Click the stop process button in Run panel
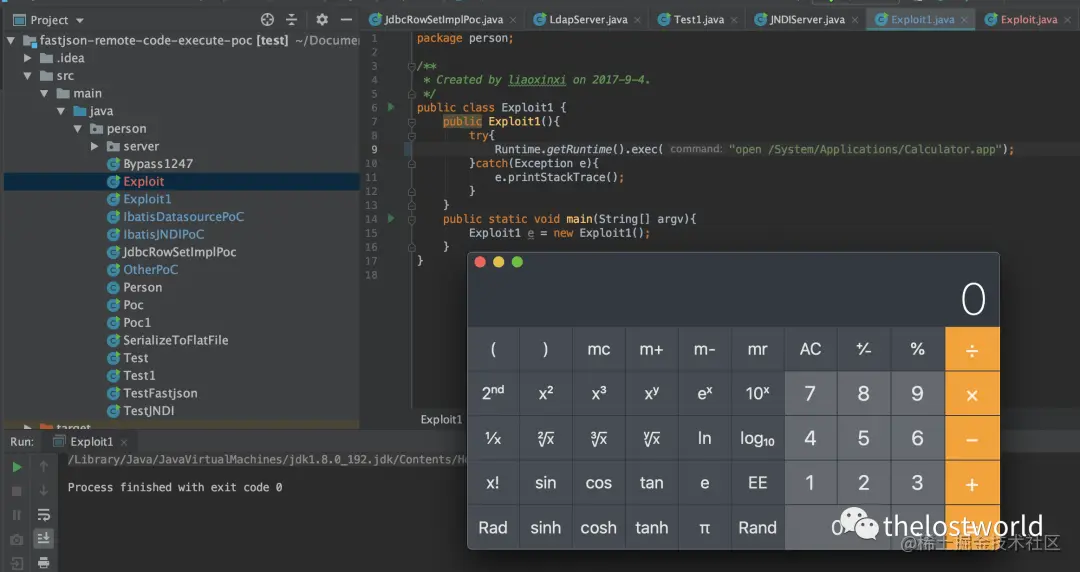Screen dimensions: 1080x572 click(x=17, y=491)
